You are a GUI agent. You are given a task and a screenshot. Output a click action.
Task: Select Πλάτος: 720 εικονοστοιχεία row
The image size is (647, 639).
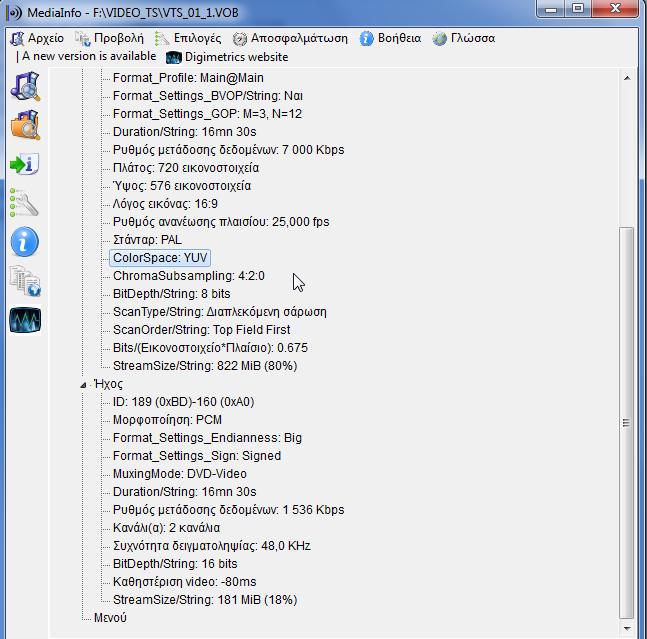(186, 168)
